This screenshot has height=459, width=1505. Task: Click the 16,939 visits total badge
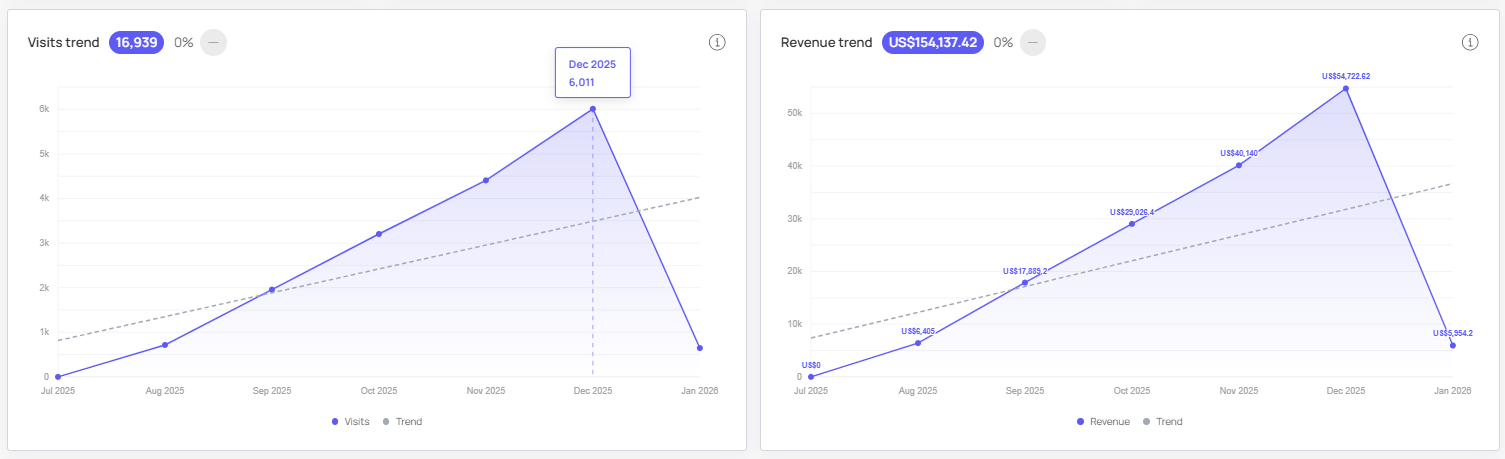click(x=136, y=43)
